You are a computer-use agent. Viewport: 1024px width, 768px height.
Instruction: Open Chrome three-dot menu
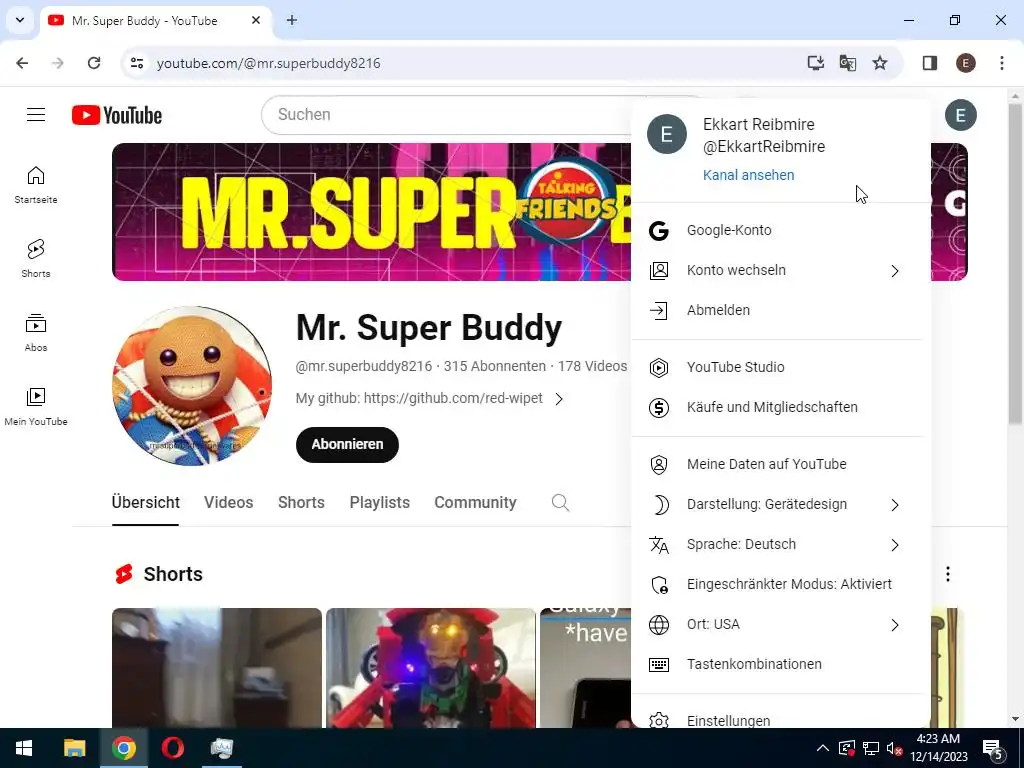point(1002,63)
